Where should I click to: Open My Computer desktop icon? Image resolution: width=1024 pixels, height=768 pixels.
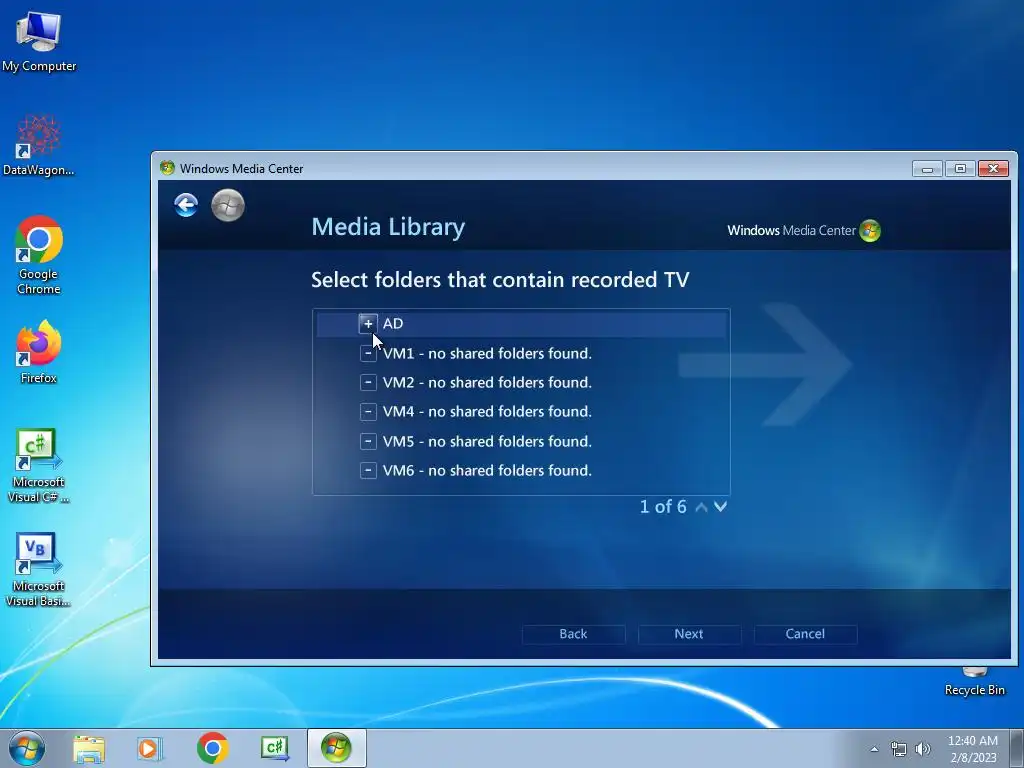(x=39, y=41)
